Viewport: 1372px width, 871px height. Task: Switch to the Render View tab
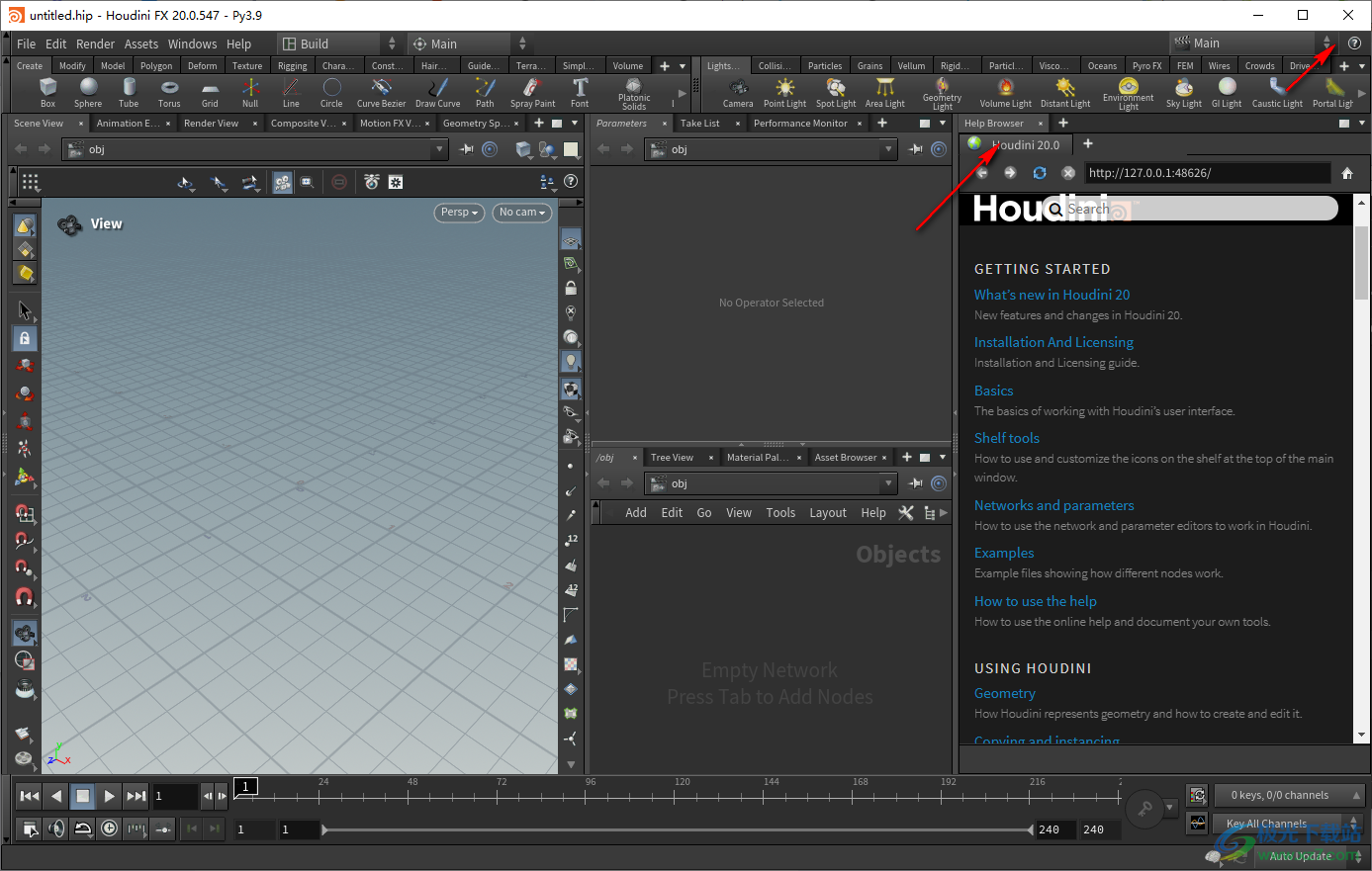coord(211,124)
